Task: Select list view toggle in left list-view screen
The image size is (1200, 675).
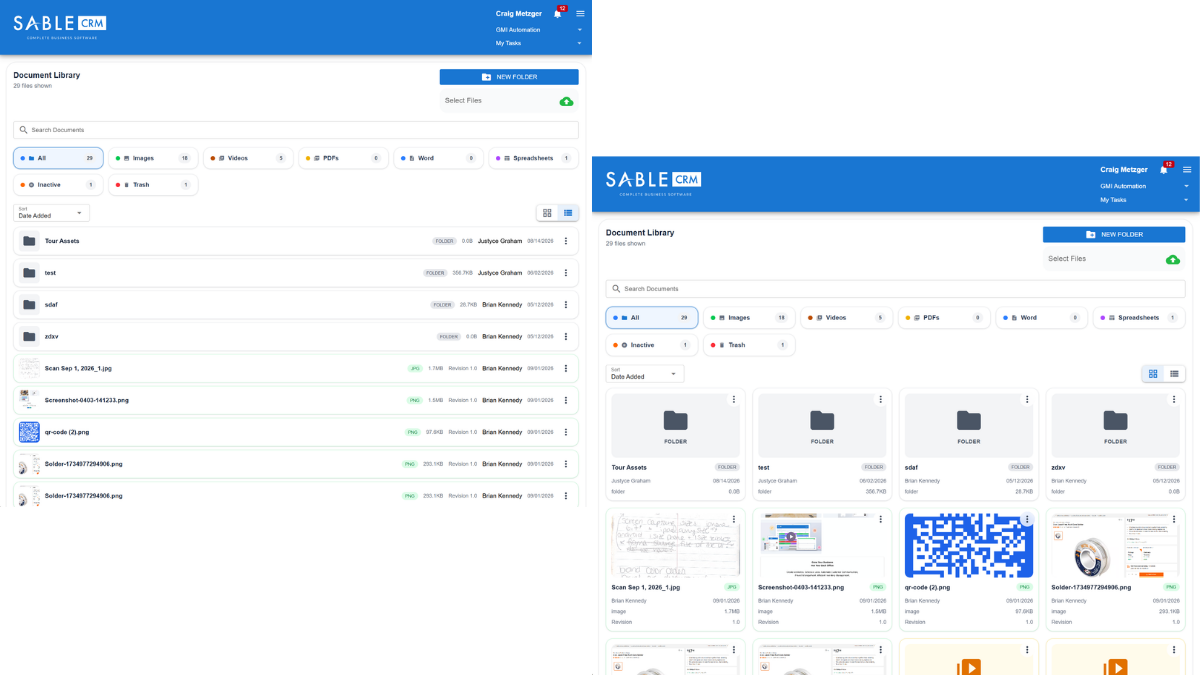Action: click(x=568, y=213)
